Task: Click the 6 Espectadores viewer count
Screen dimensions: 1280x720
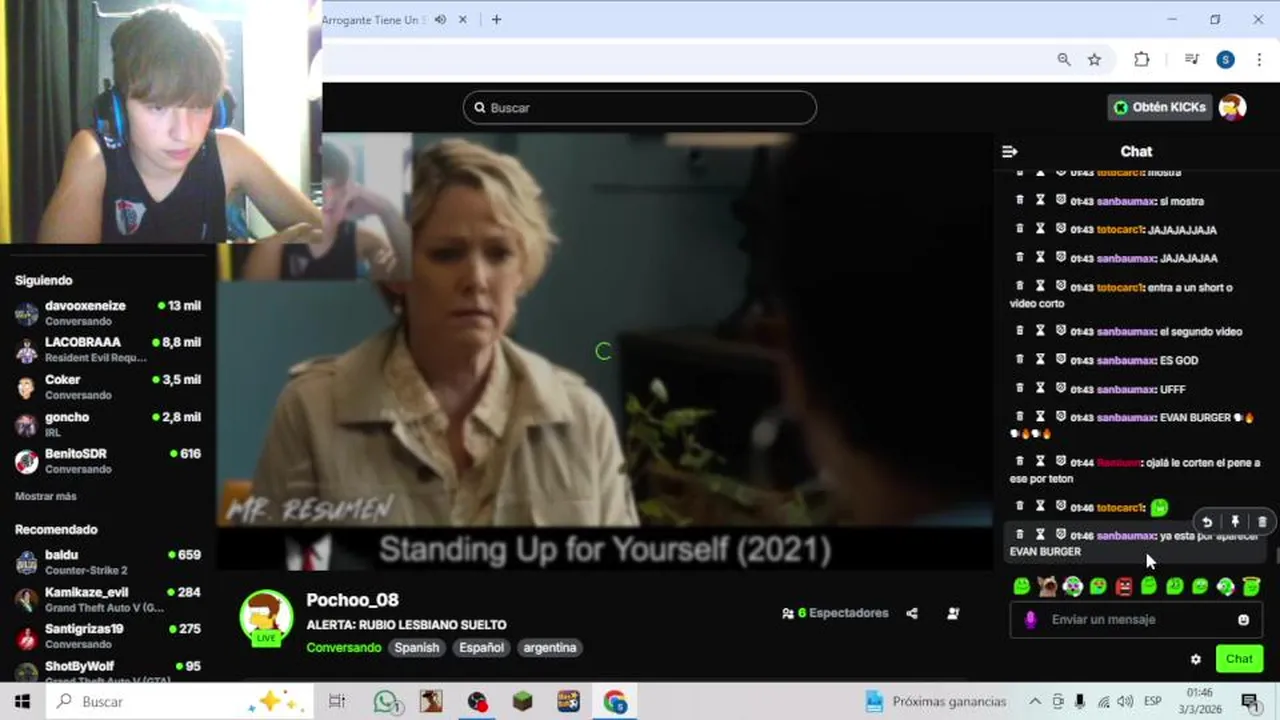Action: coord(835,613)
